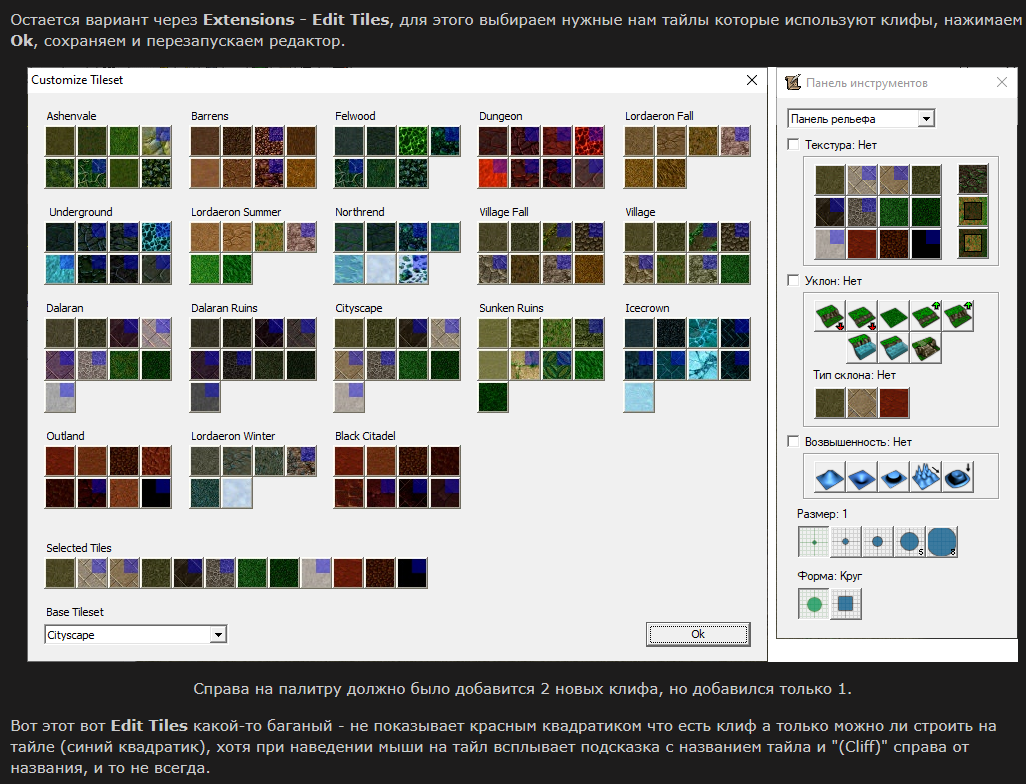Screen dimensions: 1026x784
Task: Toggle the Уклон checkbox
Action: (x=794, y=281)
